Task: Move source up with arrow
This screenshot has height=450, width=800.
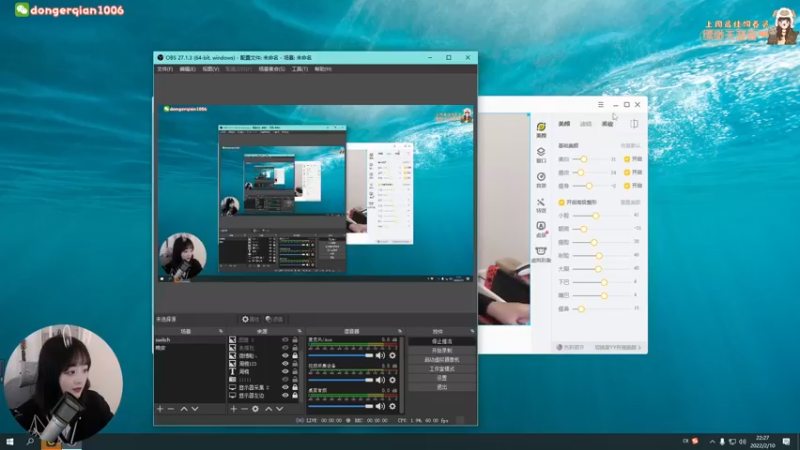Action: pos(268,409)
